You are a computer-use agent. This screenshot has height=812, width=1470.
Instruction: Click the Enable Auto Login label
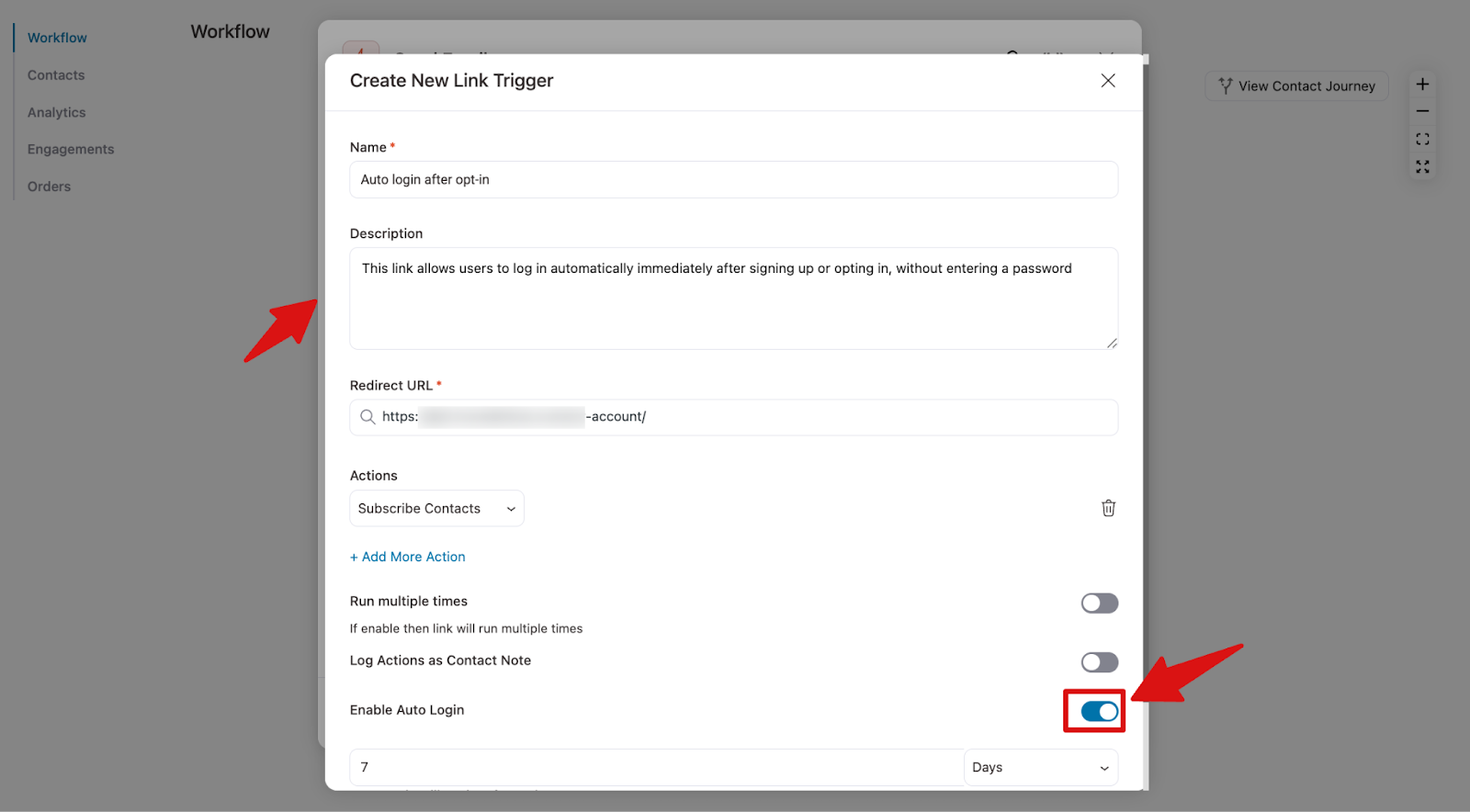407,710
